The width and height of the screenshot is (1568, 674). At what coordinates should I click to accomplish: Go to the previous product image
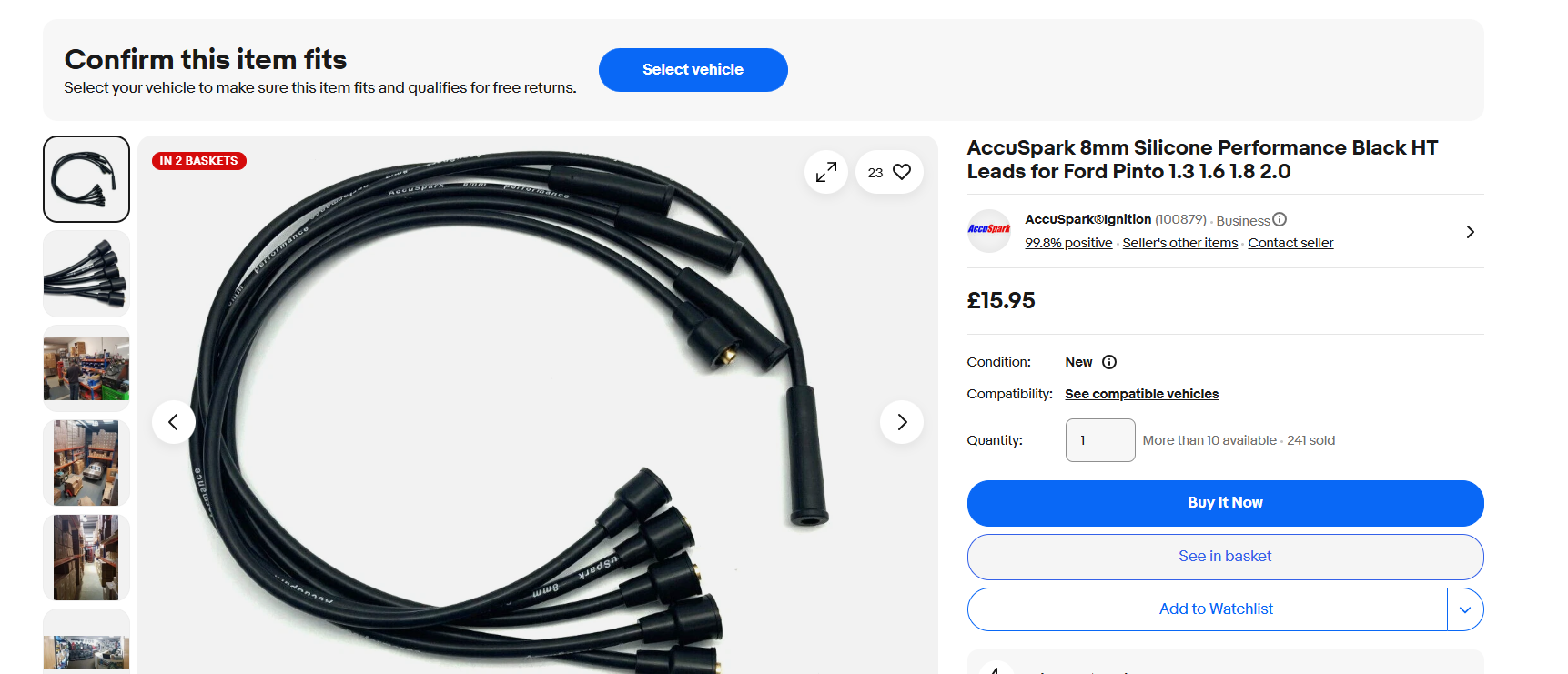(174, 422)
